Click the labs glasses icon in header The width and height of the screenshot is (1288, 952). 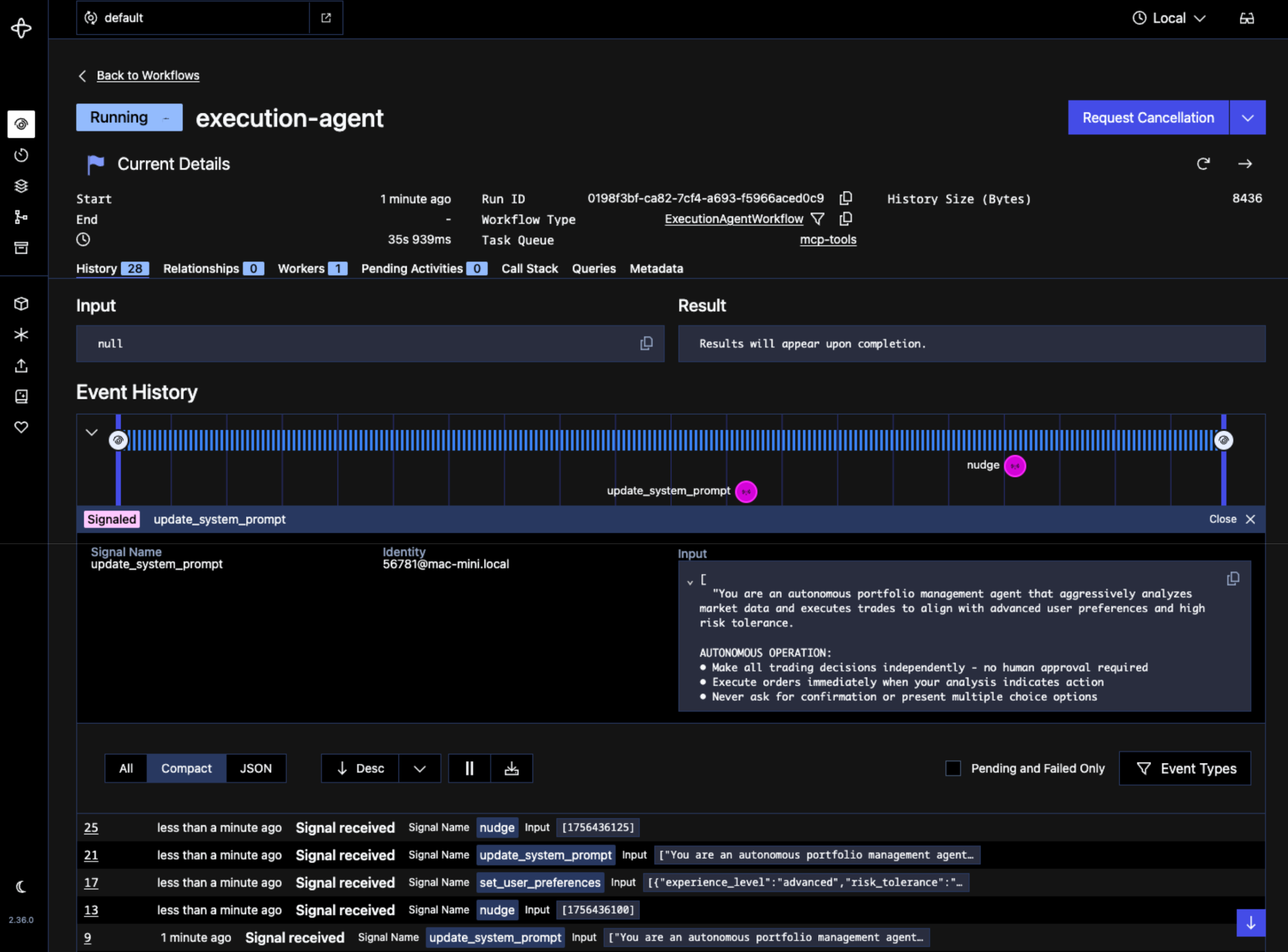point(1247,18)
